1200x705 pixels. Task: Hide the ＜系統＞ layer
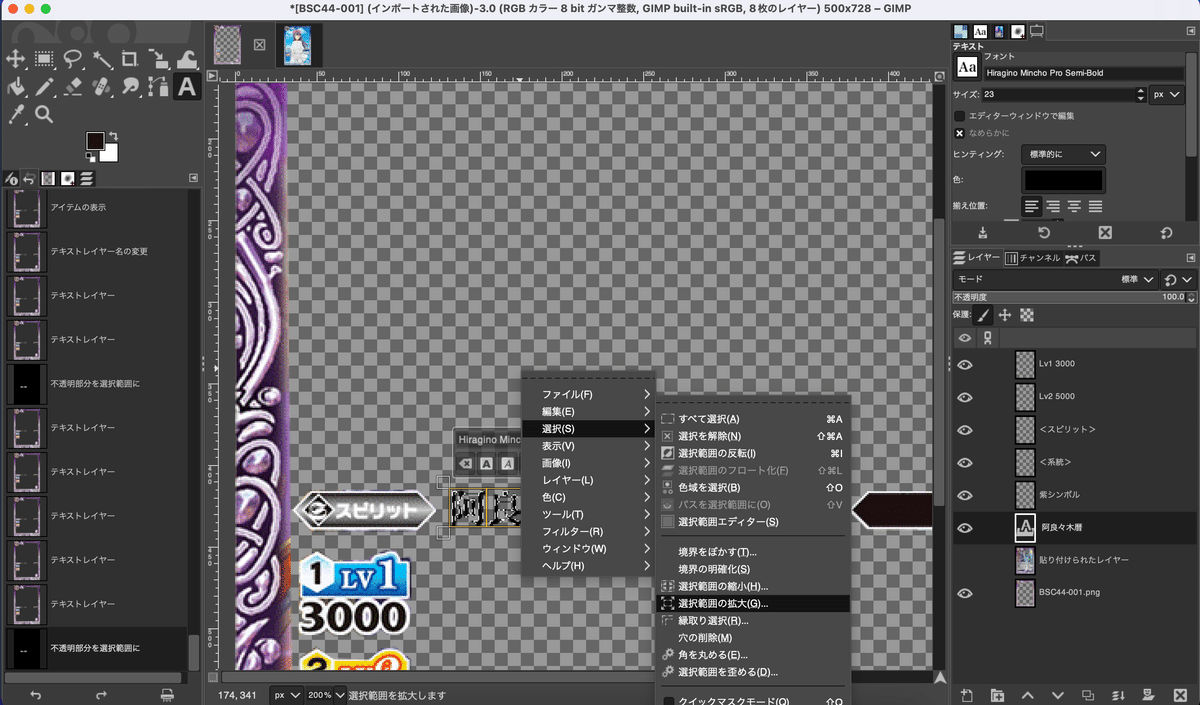(x=965, y=462)
